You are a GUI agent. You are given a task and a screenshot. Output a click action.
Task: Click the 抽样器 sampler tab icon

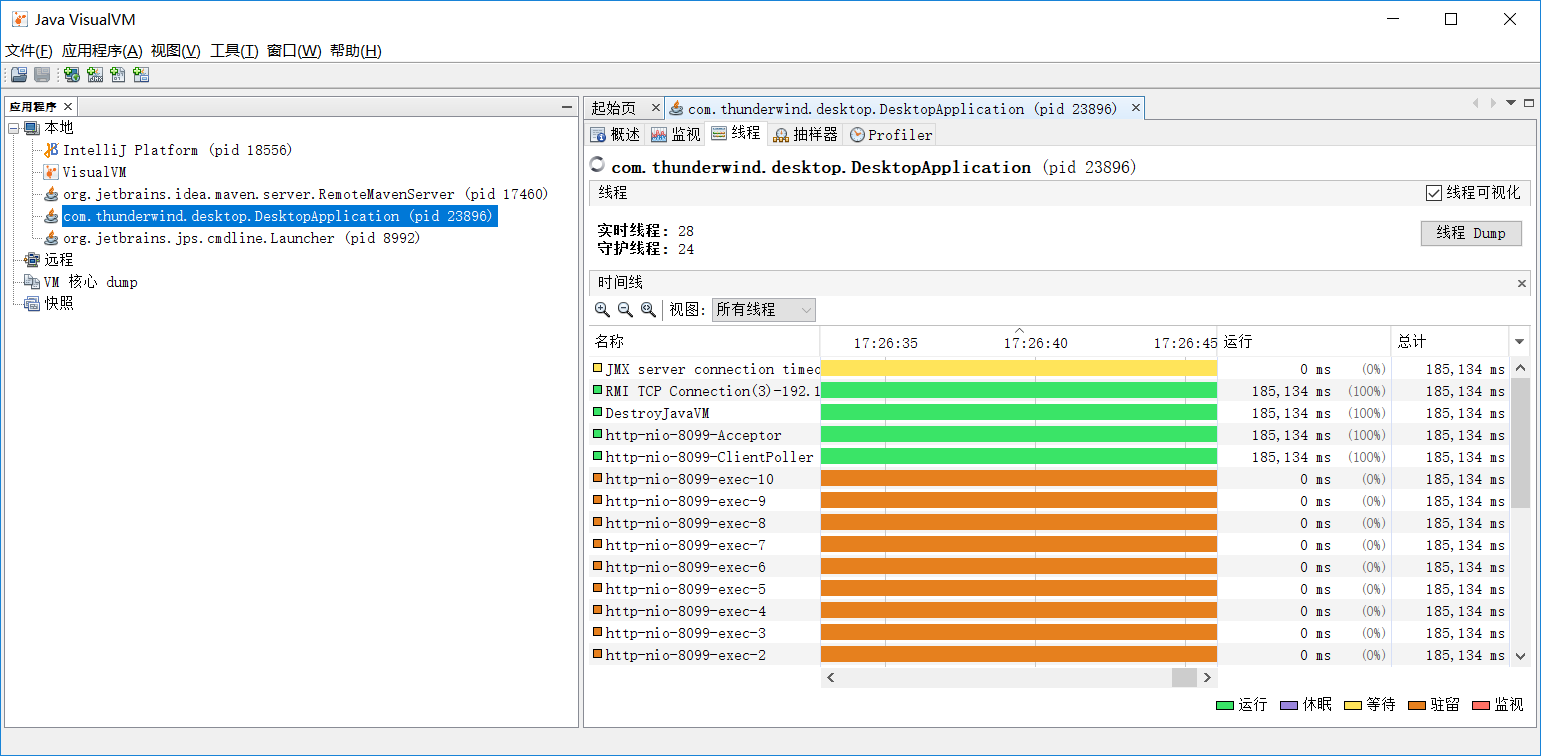click(x=781, y=135)
